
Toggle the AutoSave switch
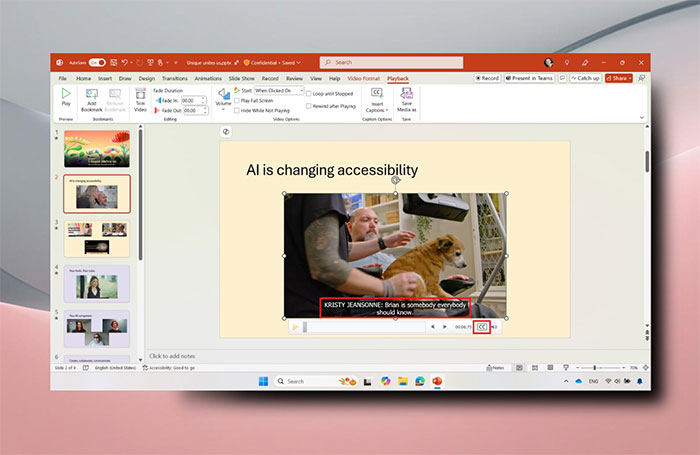click(97, 62)
